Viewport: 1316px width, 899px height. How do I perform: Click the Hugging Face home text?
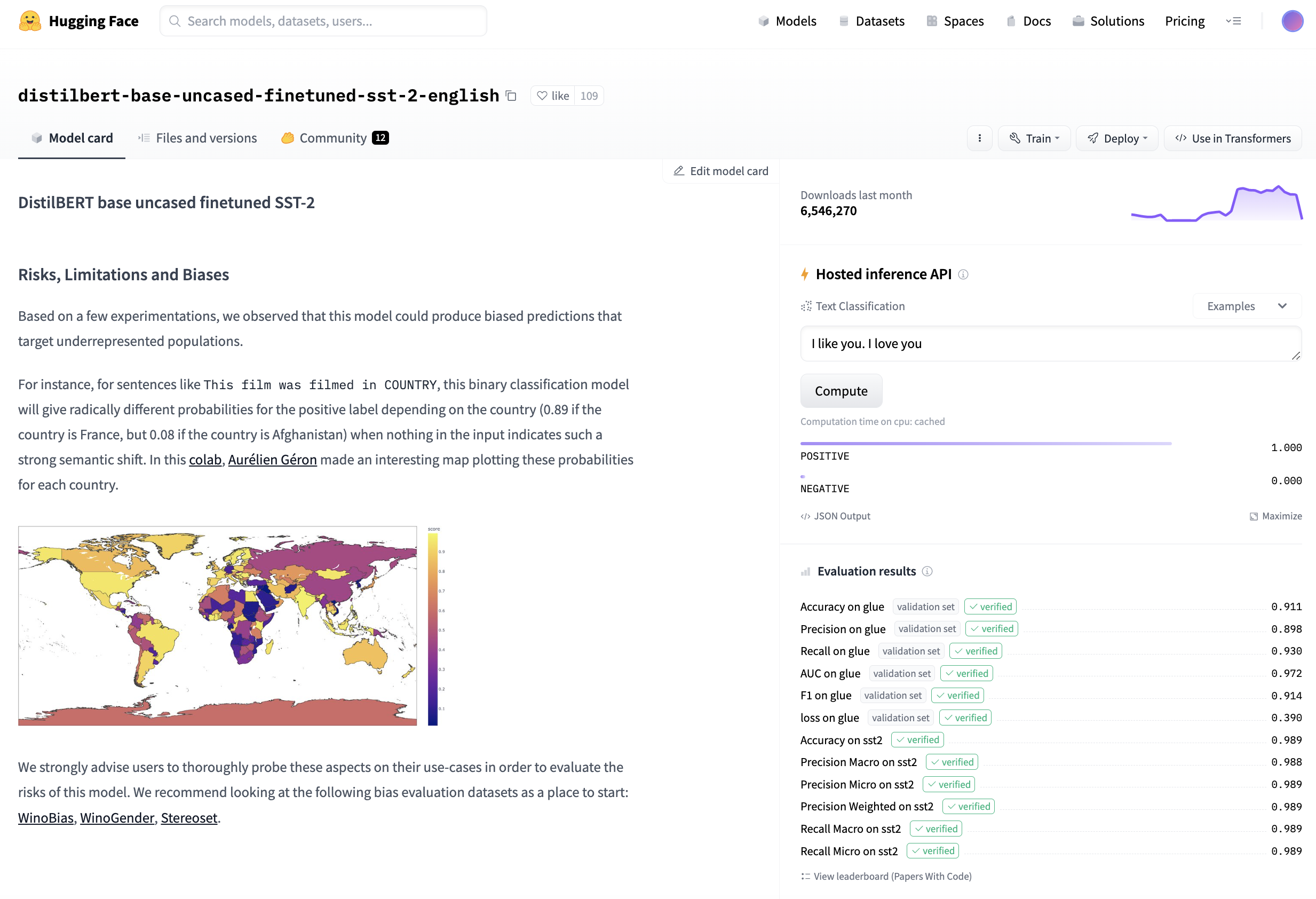point(93,21)
